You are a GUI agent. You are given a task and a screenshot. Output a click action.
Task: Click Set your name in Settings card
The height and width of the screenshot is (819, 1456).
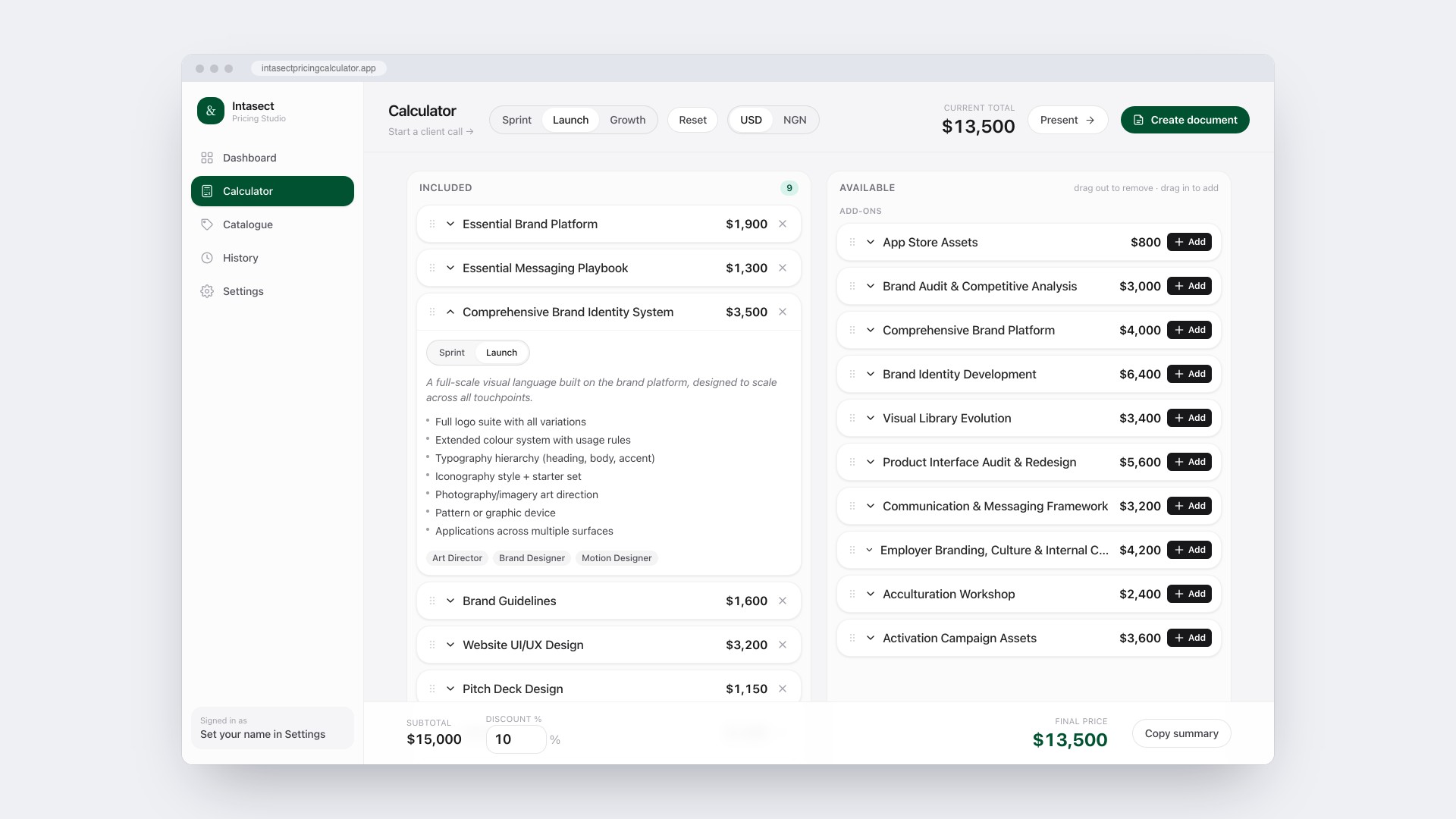point(272,728)
